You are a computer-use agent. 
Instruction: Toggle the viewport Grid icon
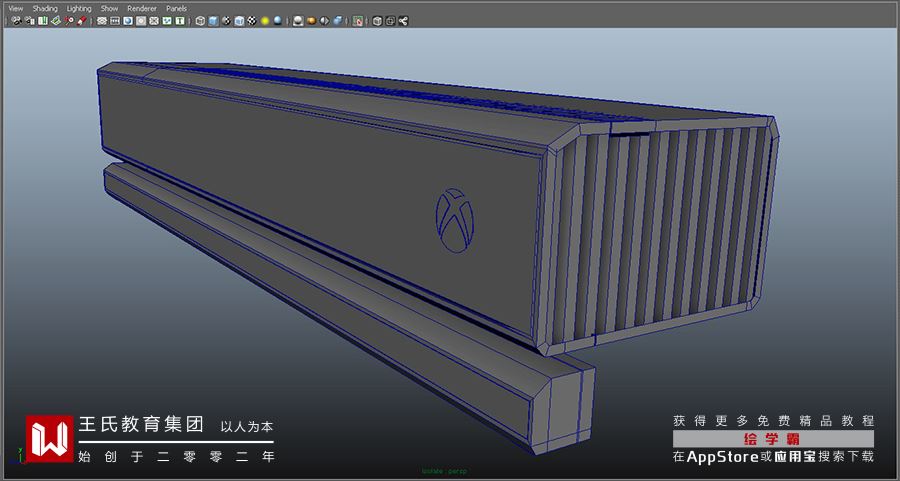[x=102, y=21]
